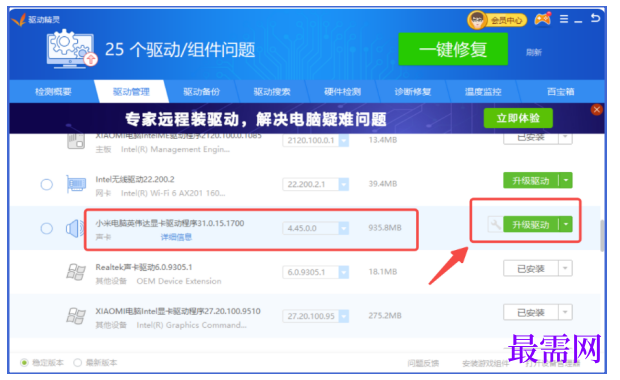Click the 18.1MB size value
The height and width of the screenshot is (380, 620).
[382, 272]
